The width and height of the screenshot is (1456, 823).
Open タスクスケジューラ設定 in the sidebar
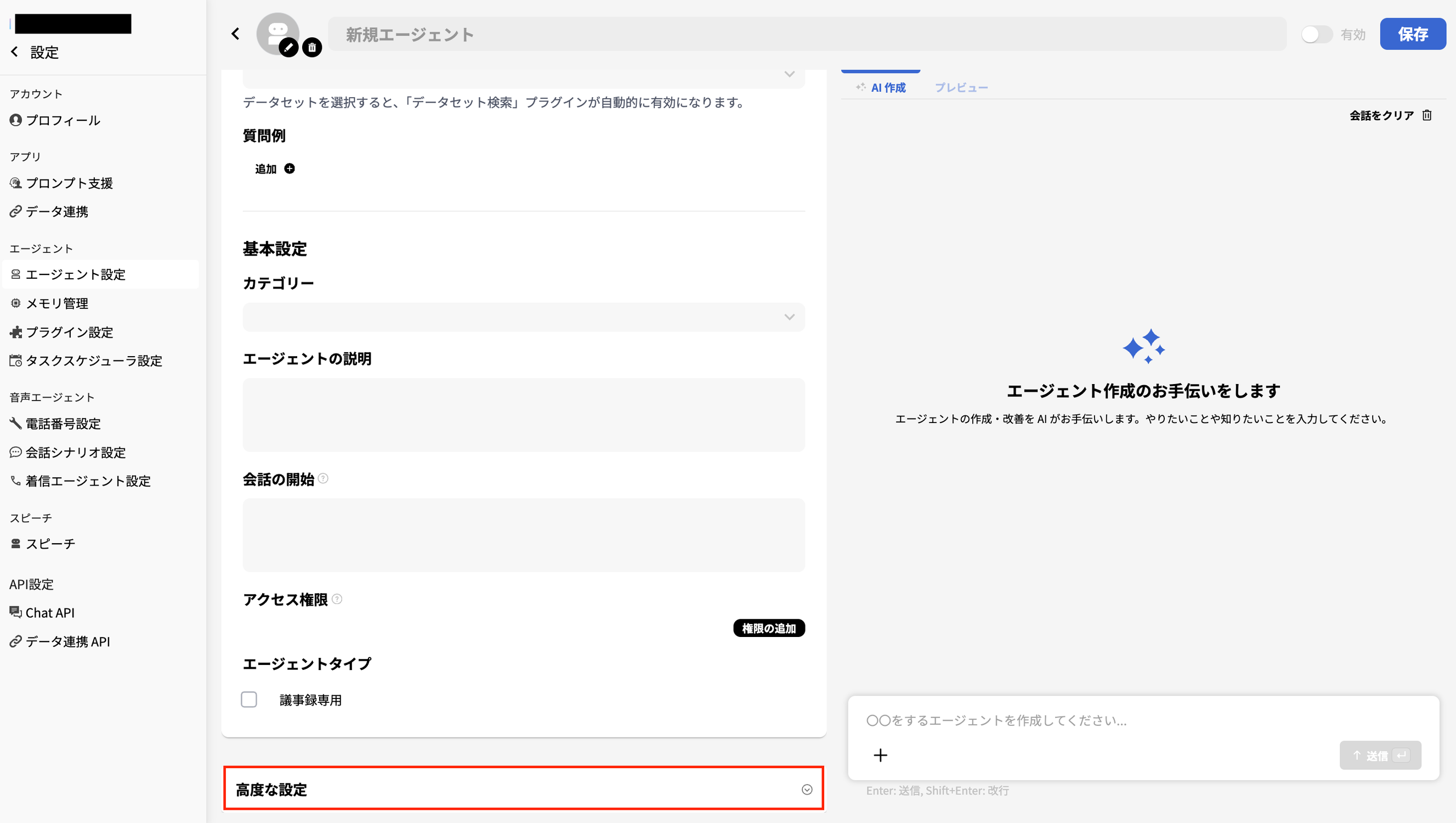pyautogui.click(x=94, y=361)
